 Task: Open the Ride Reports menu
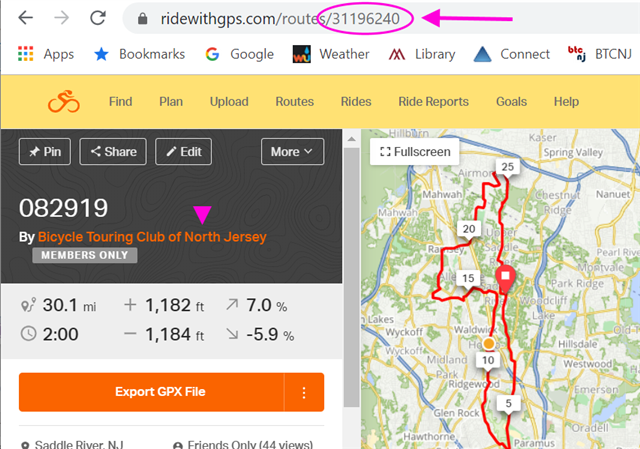(433, 101)
